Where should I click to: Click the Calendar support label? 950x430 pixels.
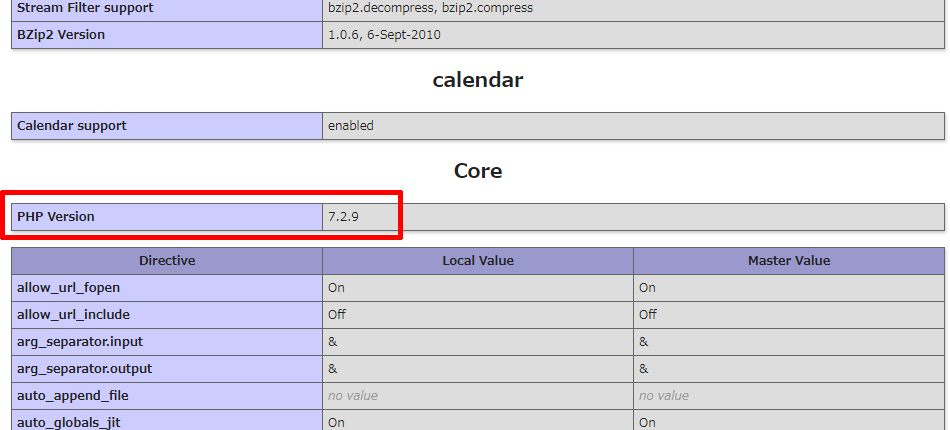(72, 126)
